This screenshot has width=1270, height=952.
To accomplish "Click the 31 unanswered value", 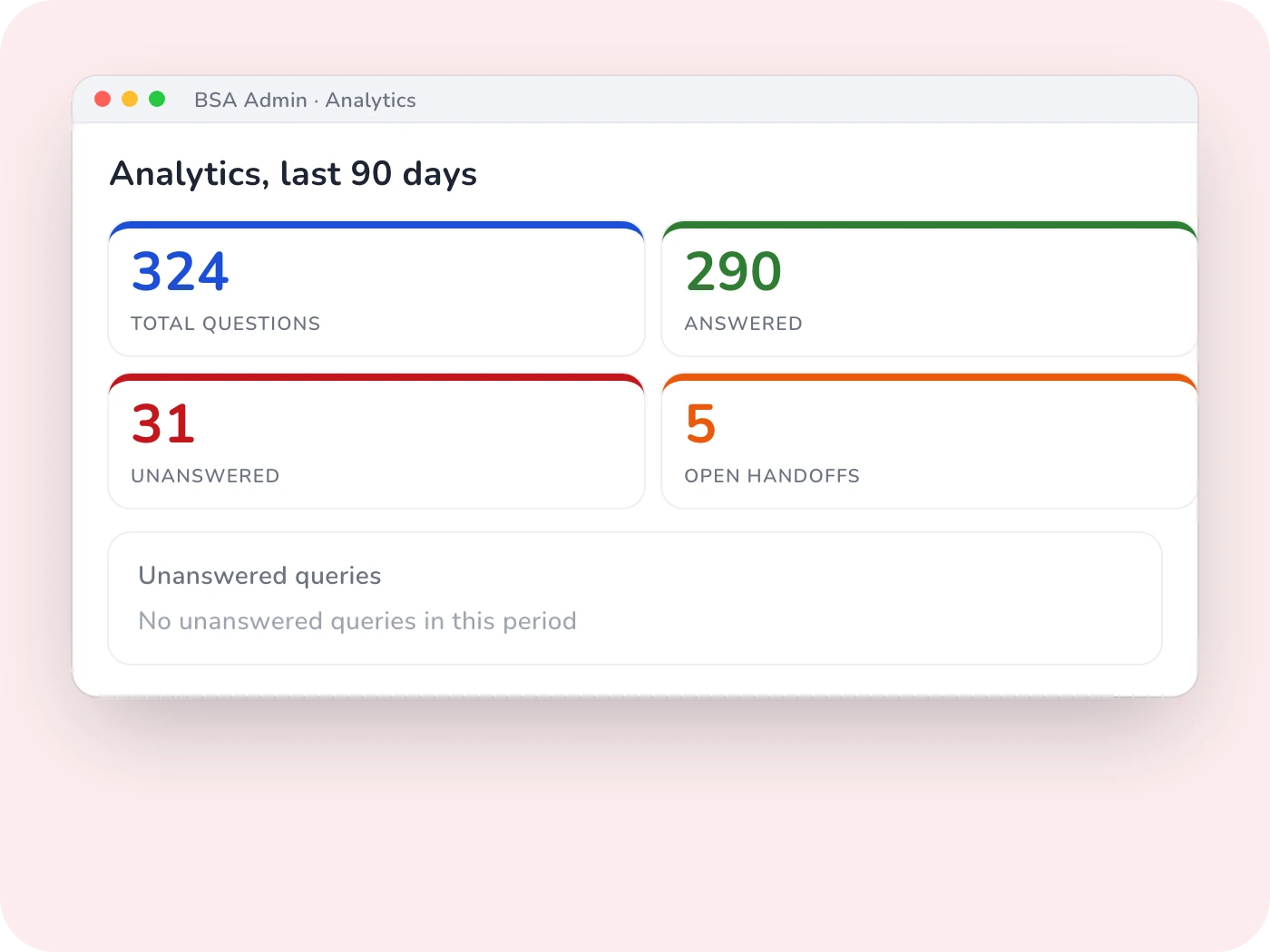I will [163, 423].
